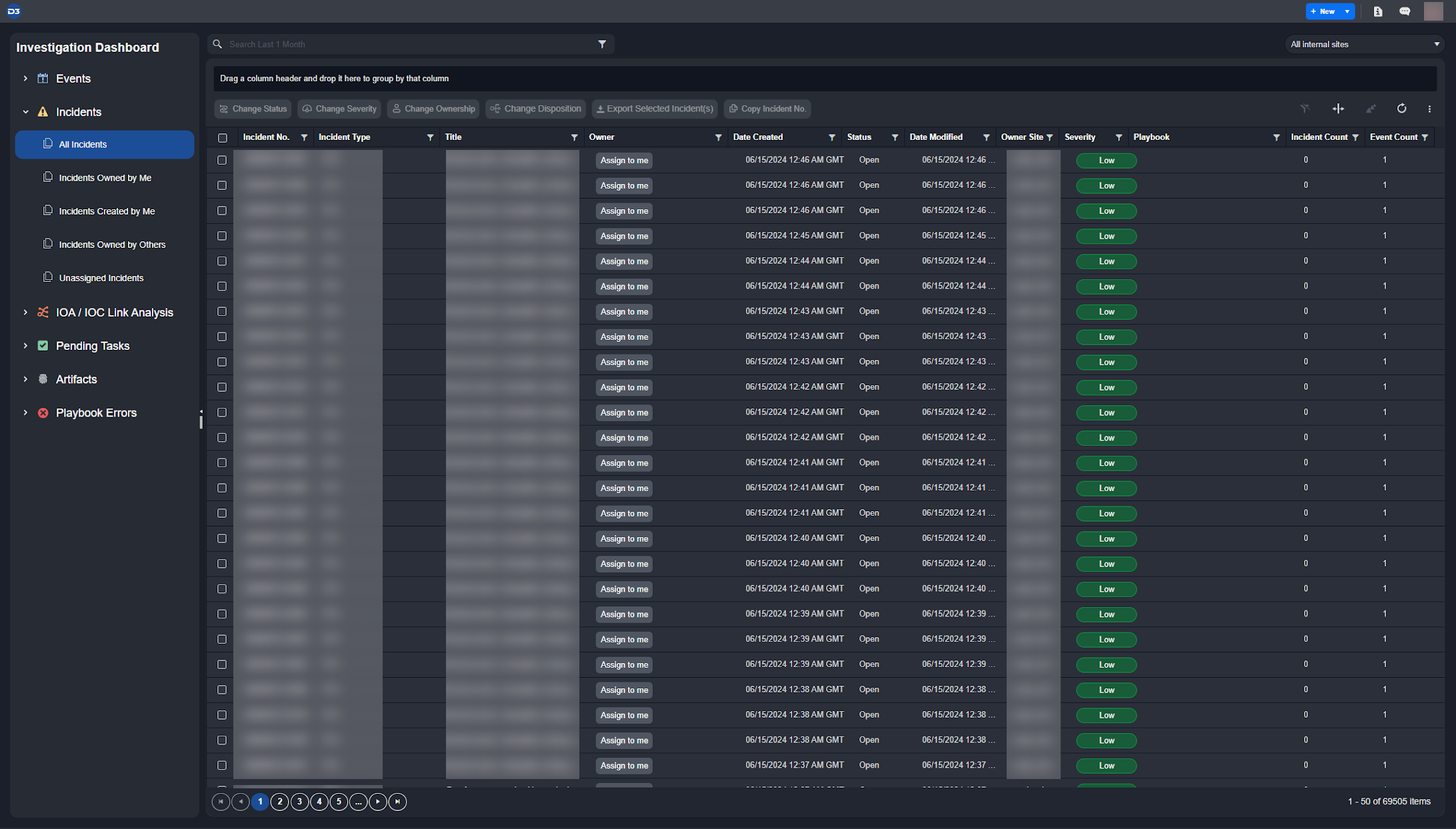Image resolution: width=1456 pixels, height=829 pixels.
Task: Open the All internal sites dropdown
Action: click(1364, 44)
